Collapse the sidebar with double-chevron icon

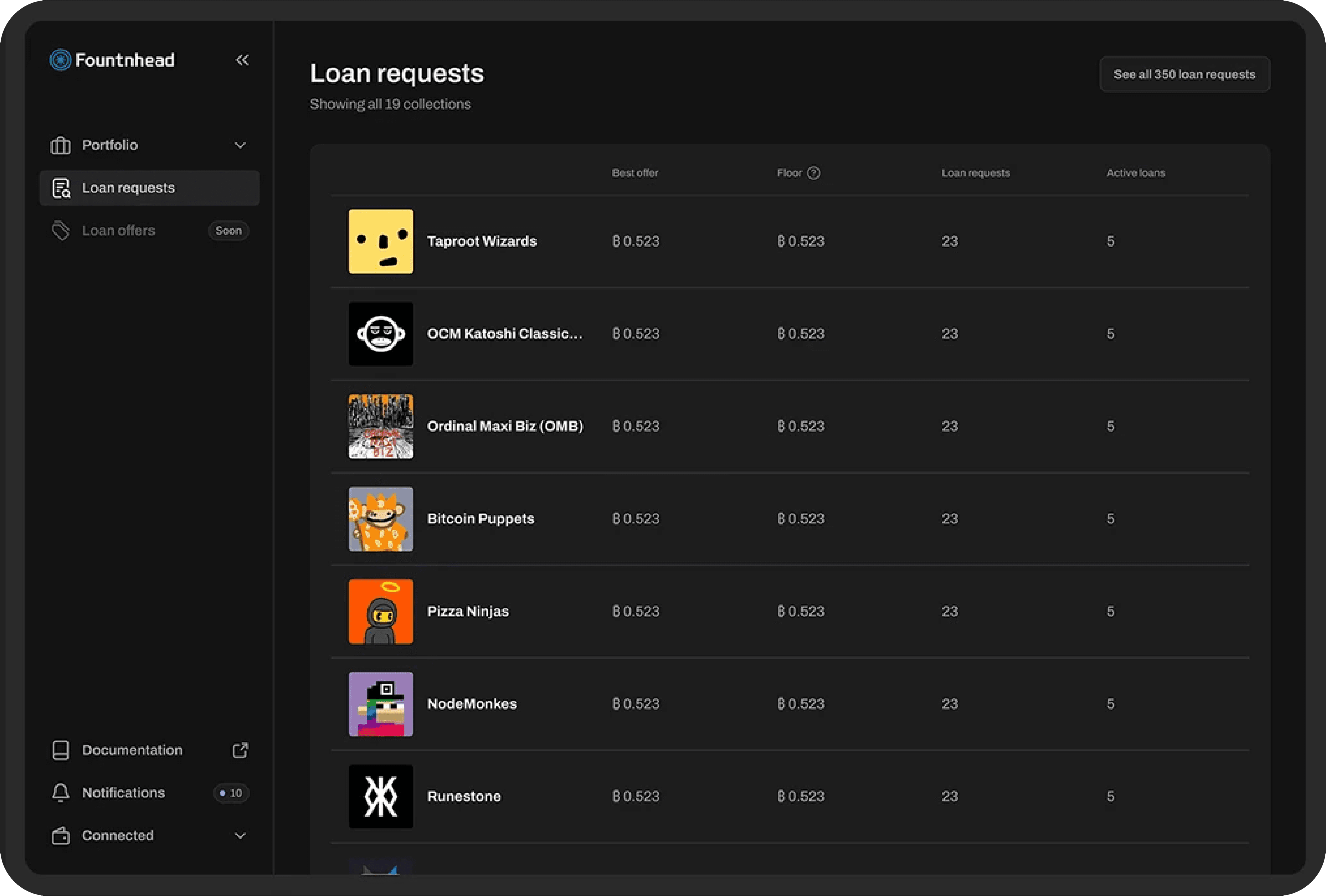[x=242, y=60]
